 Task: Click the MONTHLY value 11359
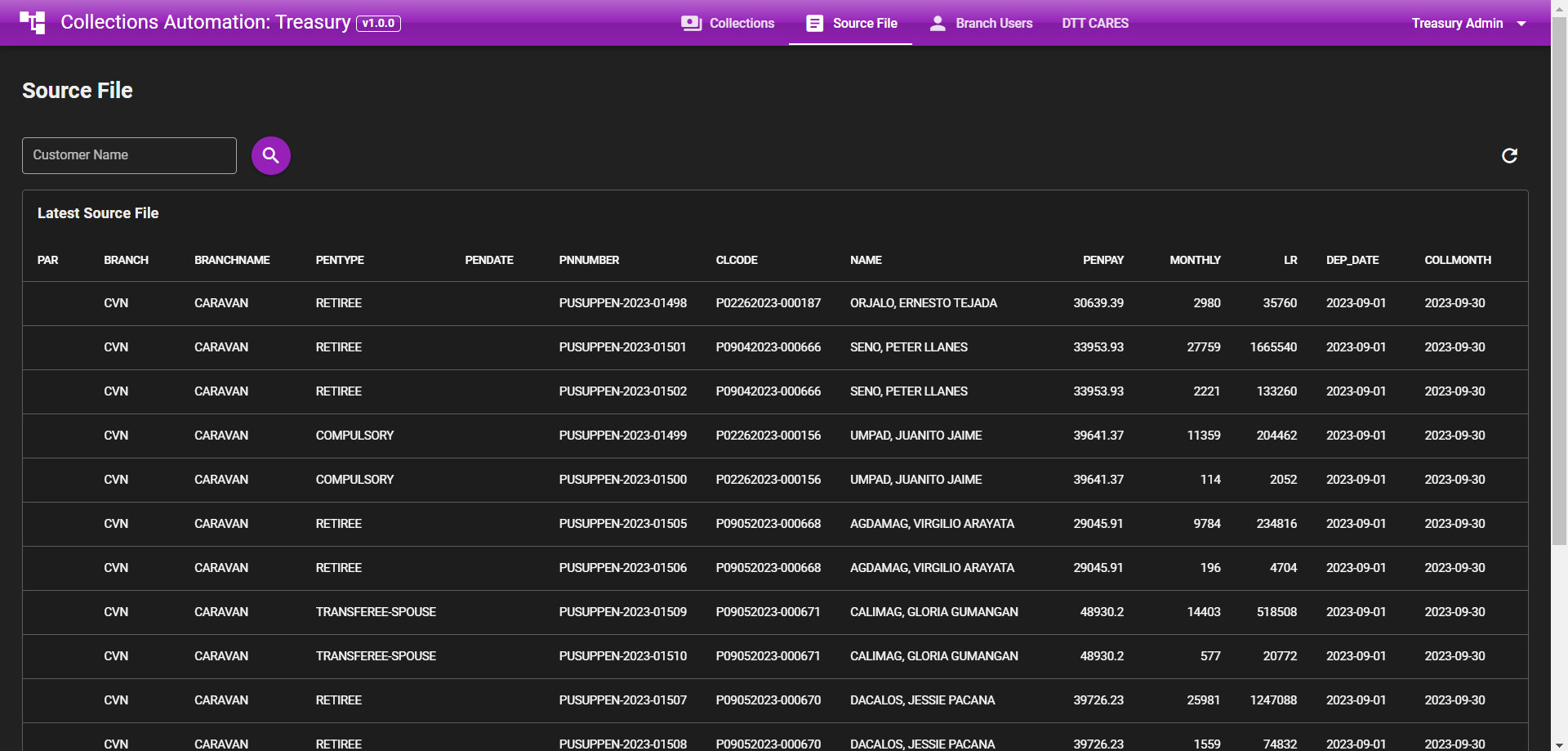click(x=1204, y=436)
